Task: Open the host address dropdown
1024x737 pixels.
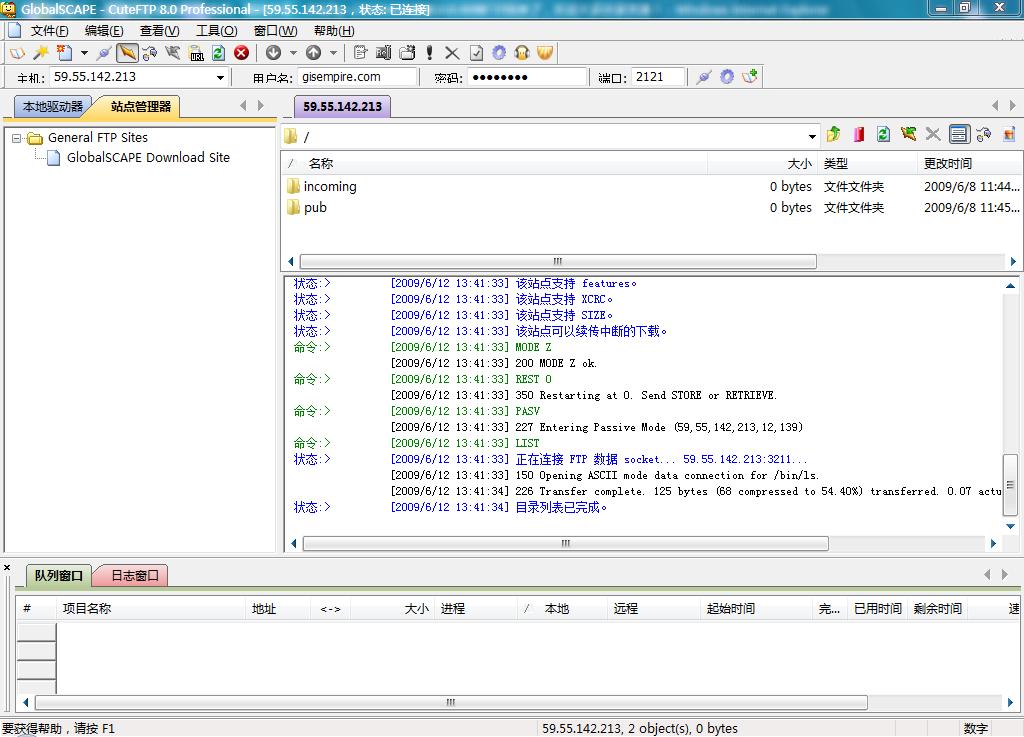Action: tap(220, 78)
